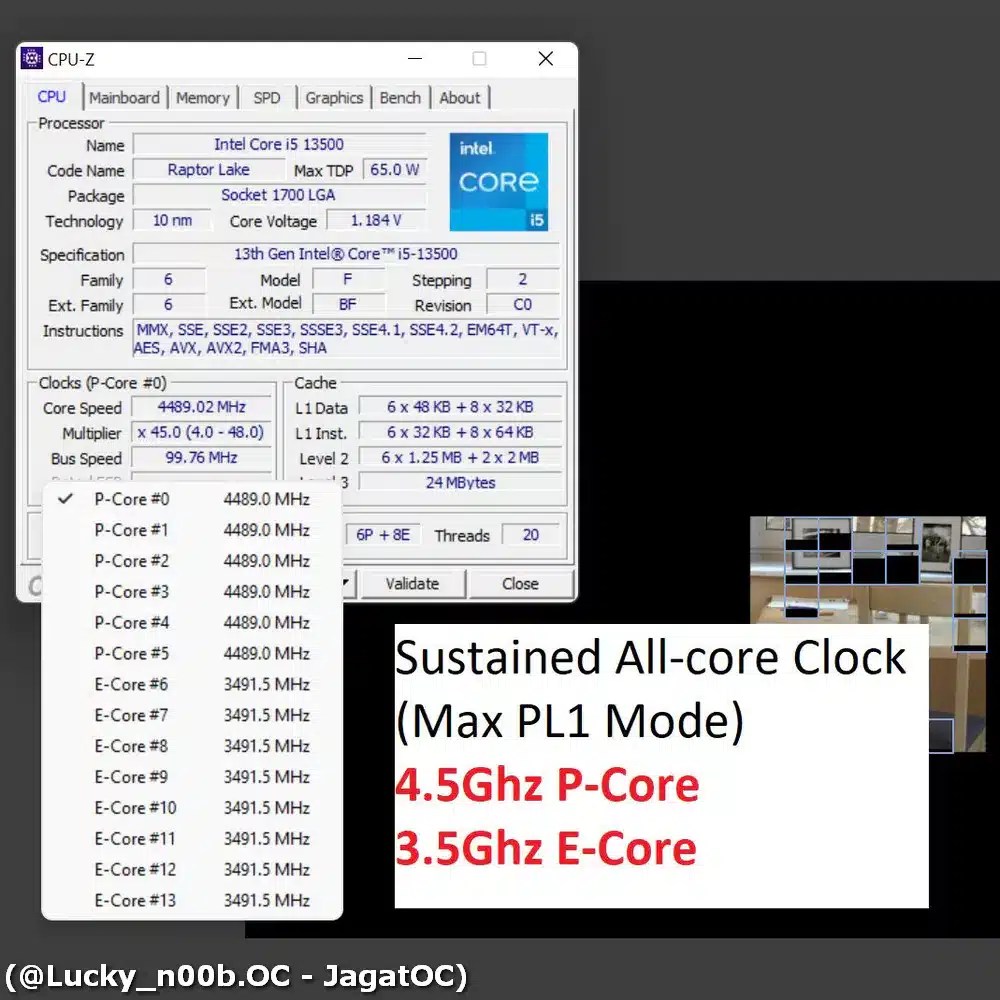Click the Package value 'Socket 1700 LGA'
Screen dimensions: 1000x1000
tap(279, 195)
